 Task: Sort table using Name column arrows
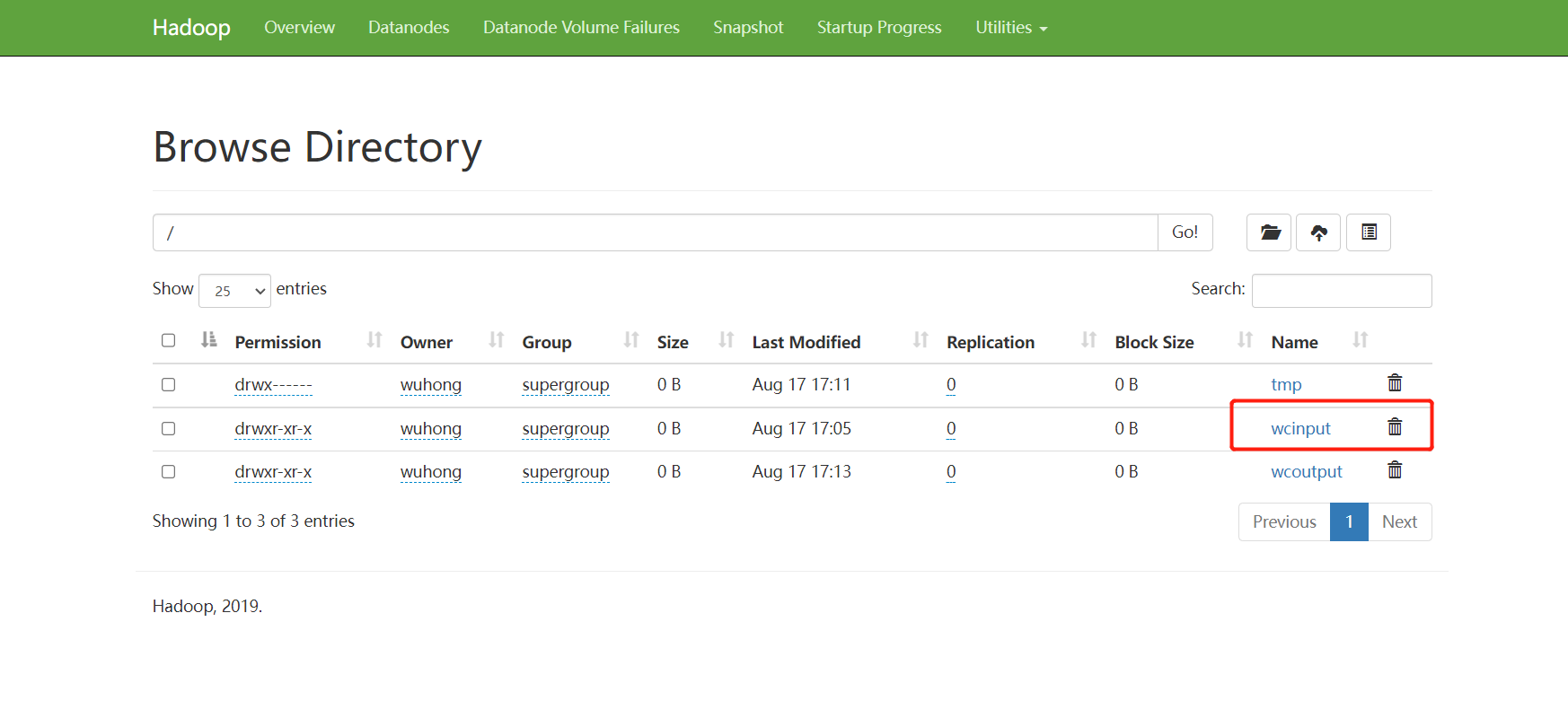(x=1361, y=340)
